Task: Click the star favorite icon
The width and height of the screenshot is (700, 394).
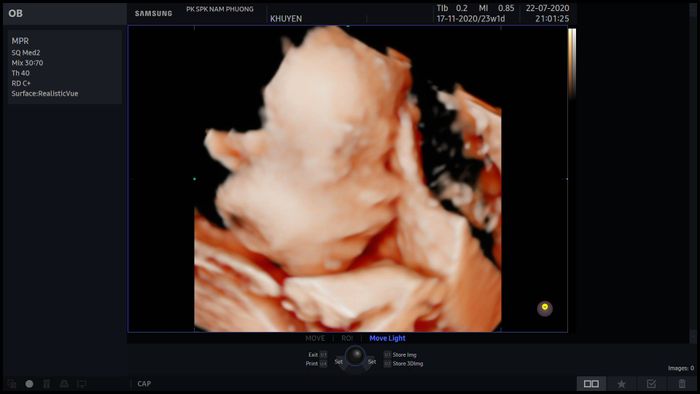Action: [621, 383]
